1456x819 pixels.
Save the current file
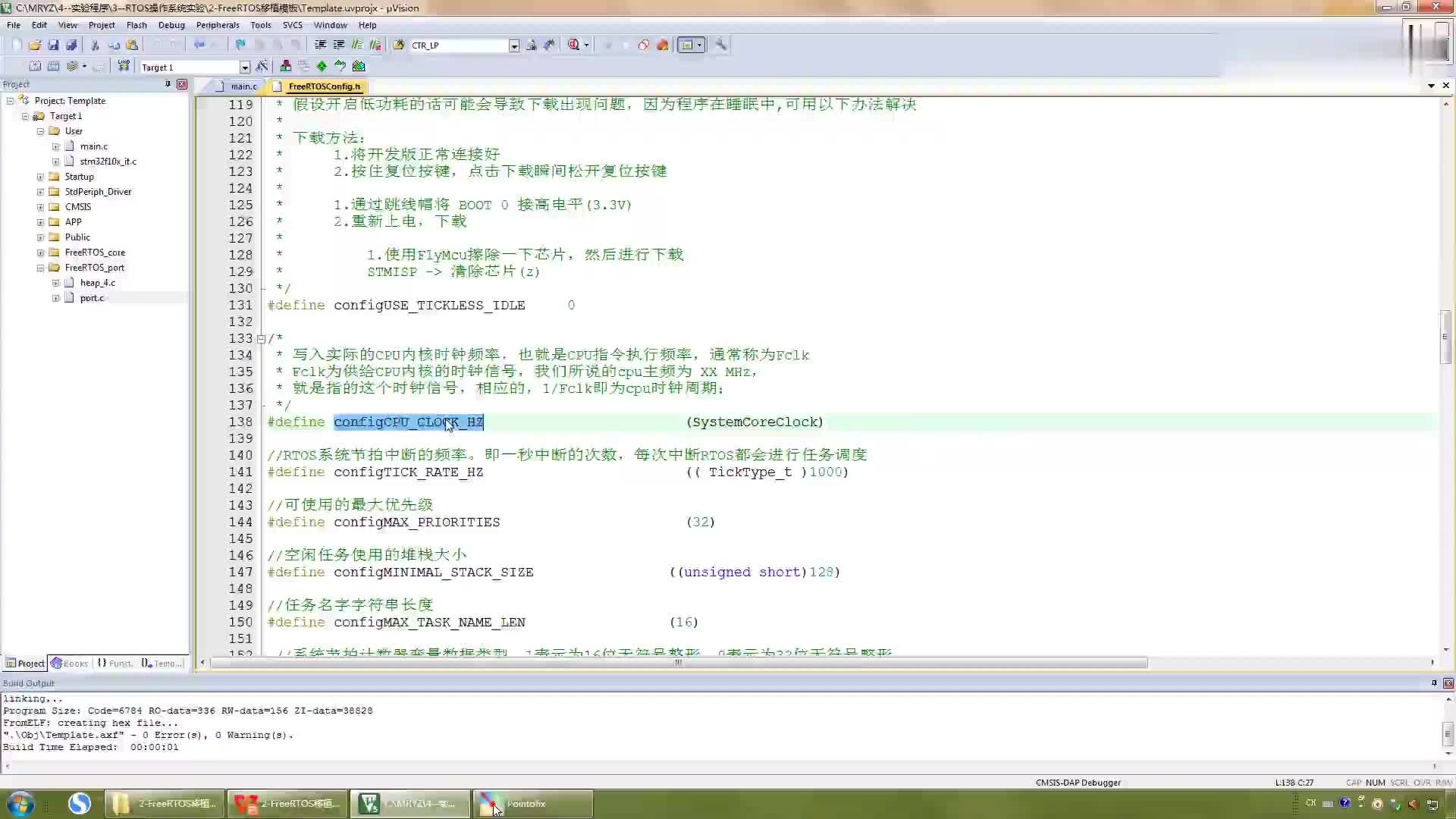53,45
